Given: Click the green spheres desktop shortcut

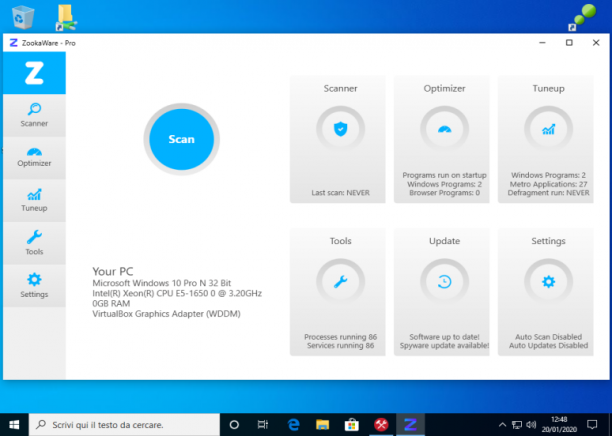Looking at the screenshot, I should 583,17.
